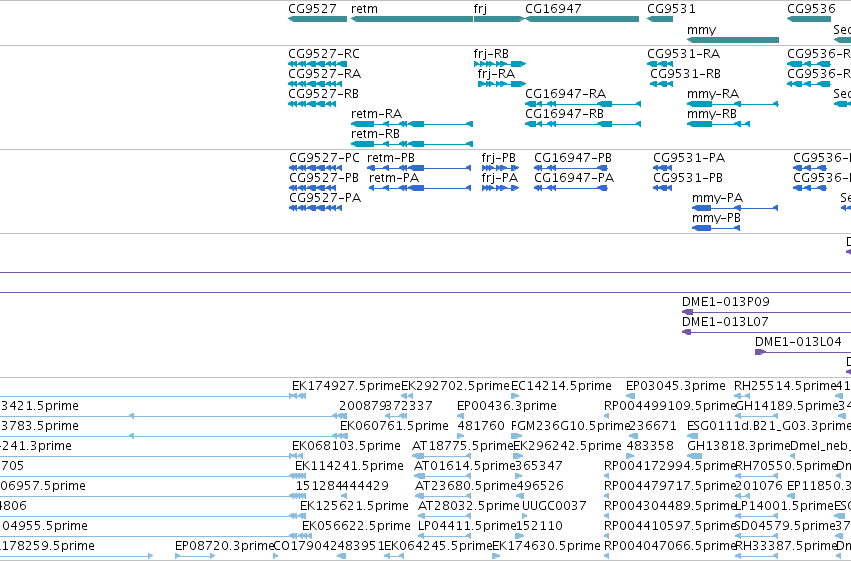The height and width of the screenshot is (561, 851).
Task: Open EST EK056622.5prime
Action: [356, 526]
